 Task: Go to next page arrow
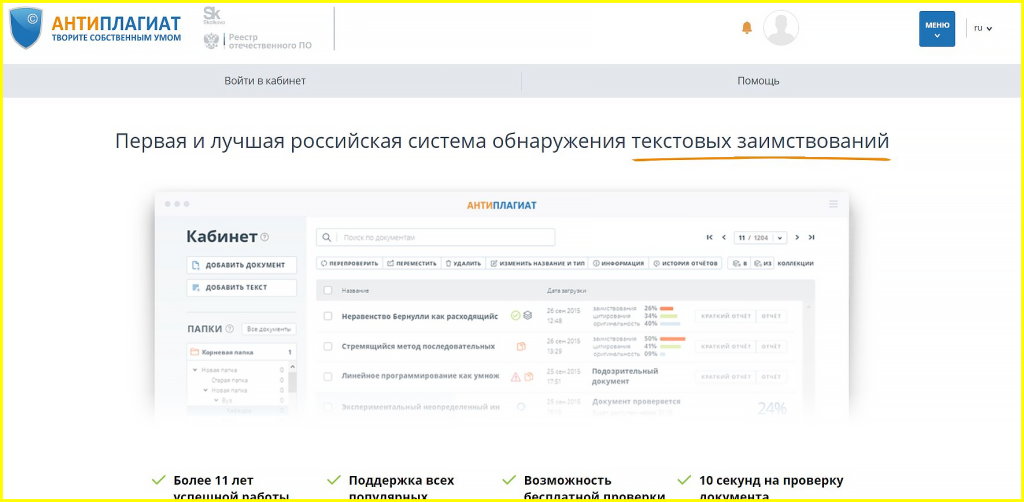point(797,238)
